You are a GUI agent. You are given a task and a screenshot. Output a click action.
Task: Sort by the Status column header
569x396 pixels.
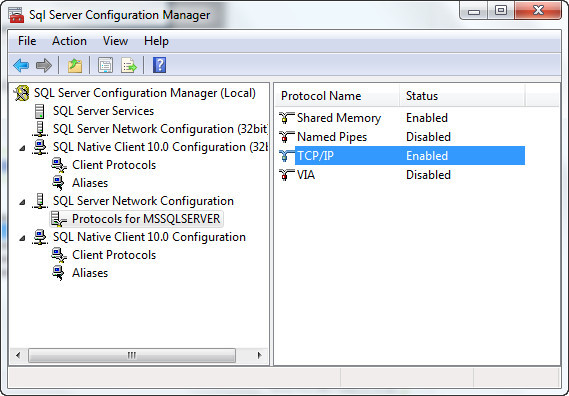coord(462,96)
